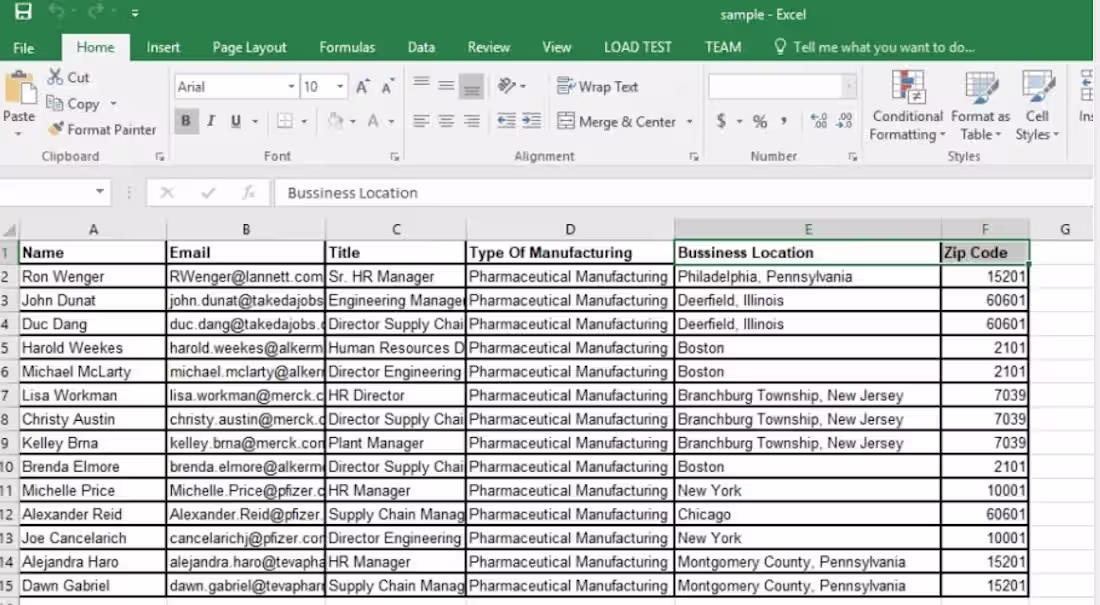Click Accounting dollar format icon
The image size is (1100, 605).
720,121
